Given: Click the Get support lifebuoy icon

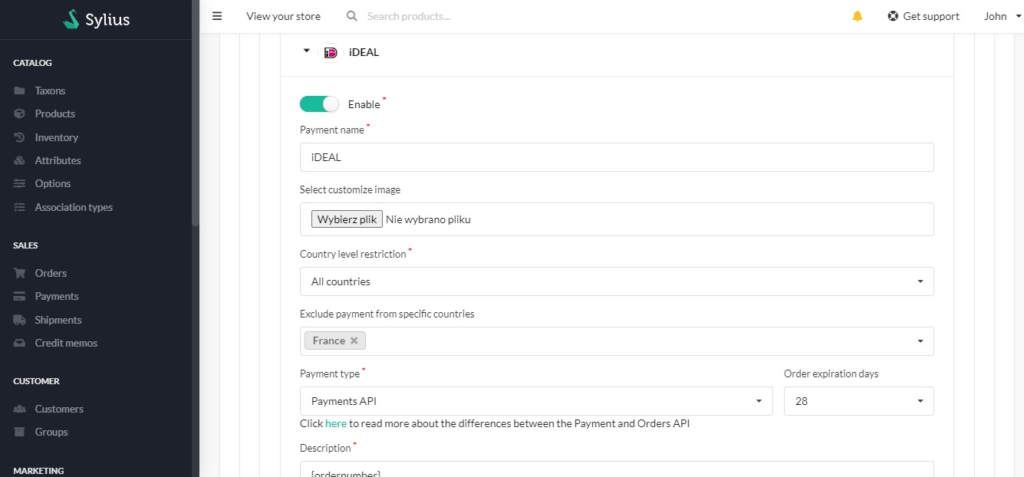Looking at the screenshot, I should pos(893,16).
